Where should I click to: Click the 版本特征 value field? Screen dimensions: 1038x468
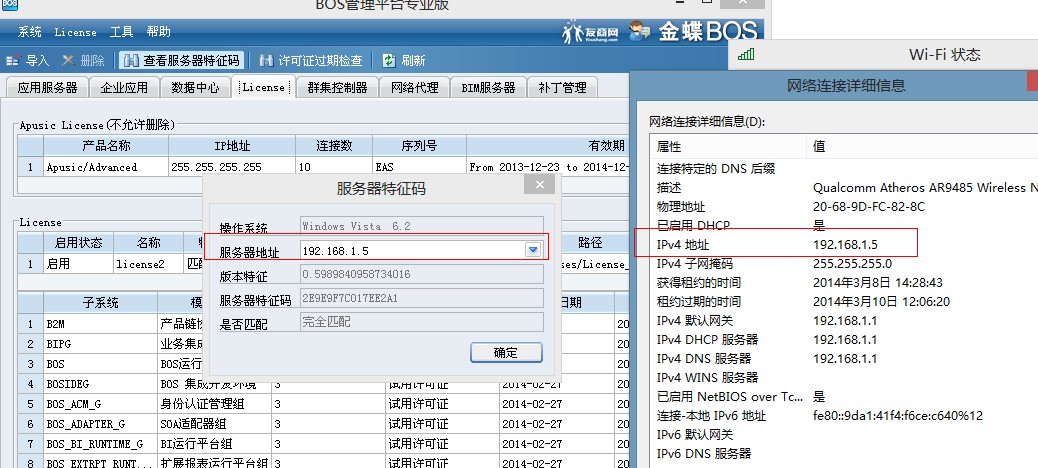coord(422,273)
